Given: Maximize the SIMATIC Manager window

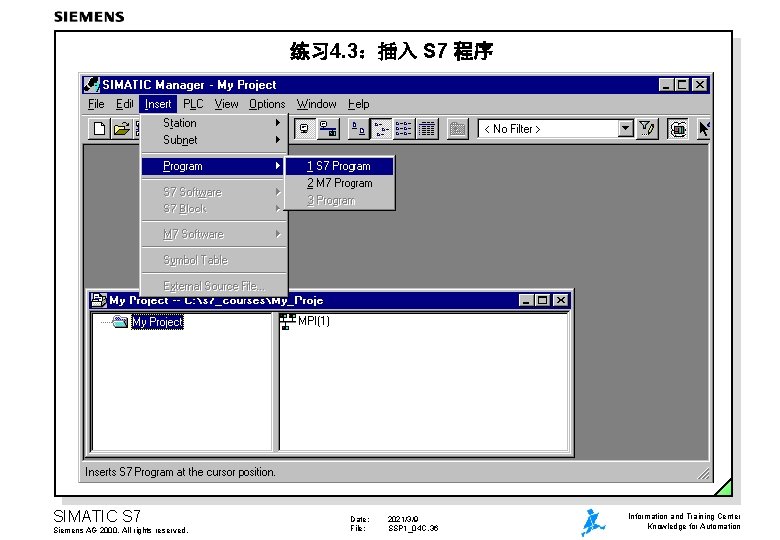Looking at the screenshot, I should click(682, 85).
